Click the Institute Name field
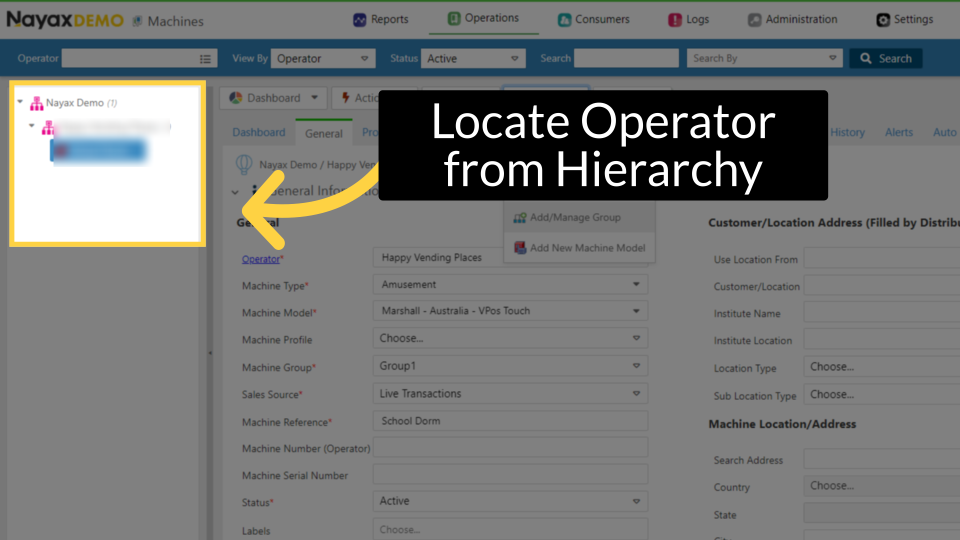960x540 pixels. click(882, 313)
